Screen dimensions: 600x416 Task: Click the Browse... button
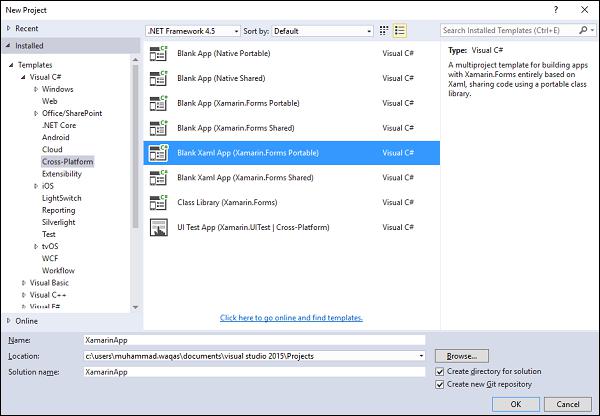click(x=461, y=356)
